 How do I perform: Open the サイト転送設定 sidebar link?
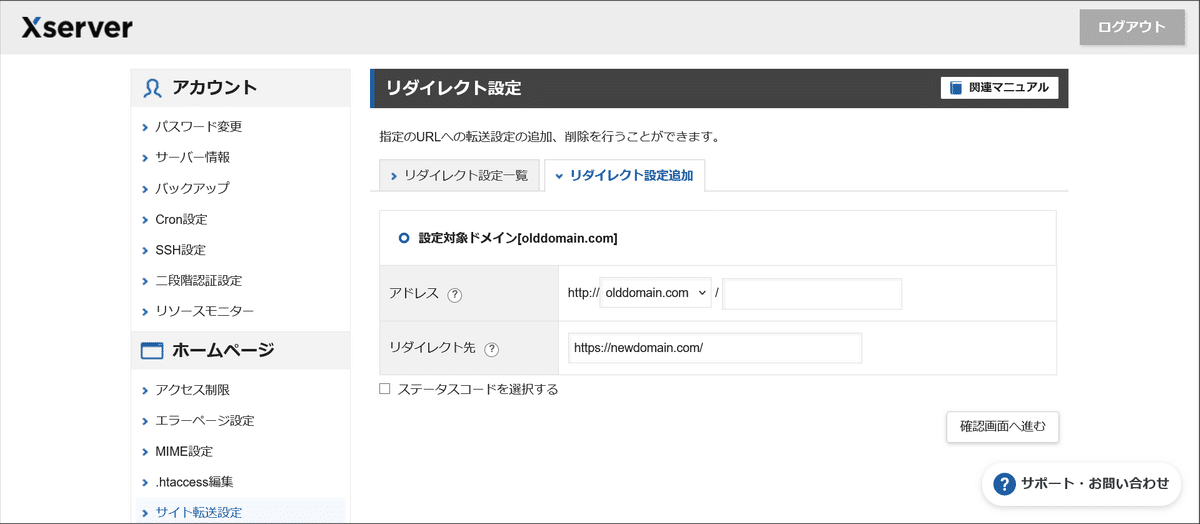point(198,513)
